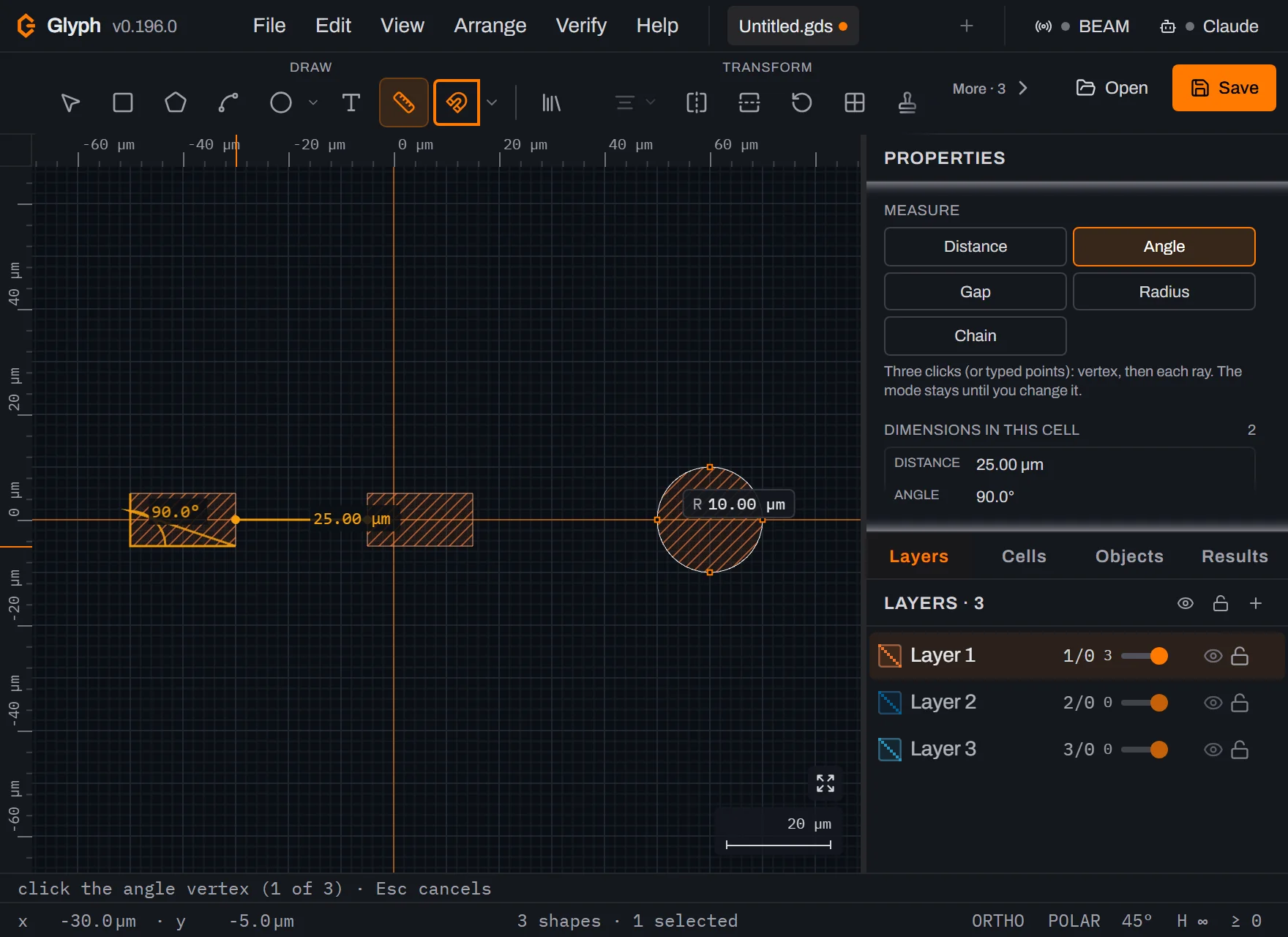Choose Radius measure mode
The width and height of the screenshot is (1288, 937).
1164,292
